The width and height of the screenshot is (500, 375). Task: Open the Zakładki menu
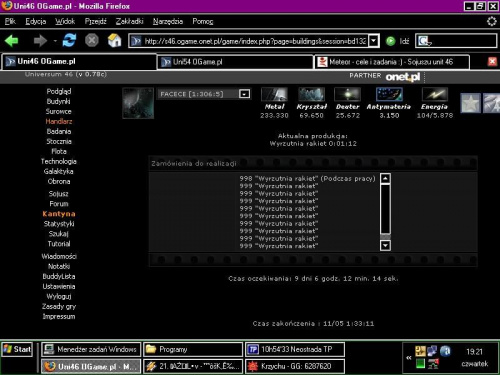point(129,21)
